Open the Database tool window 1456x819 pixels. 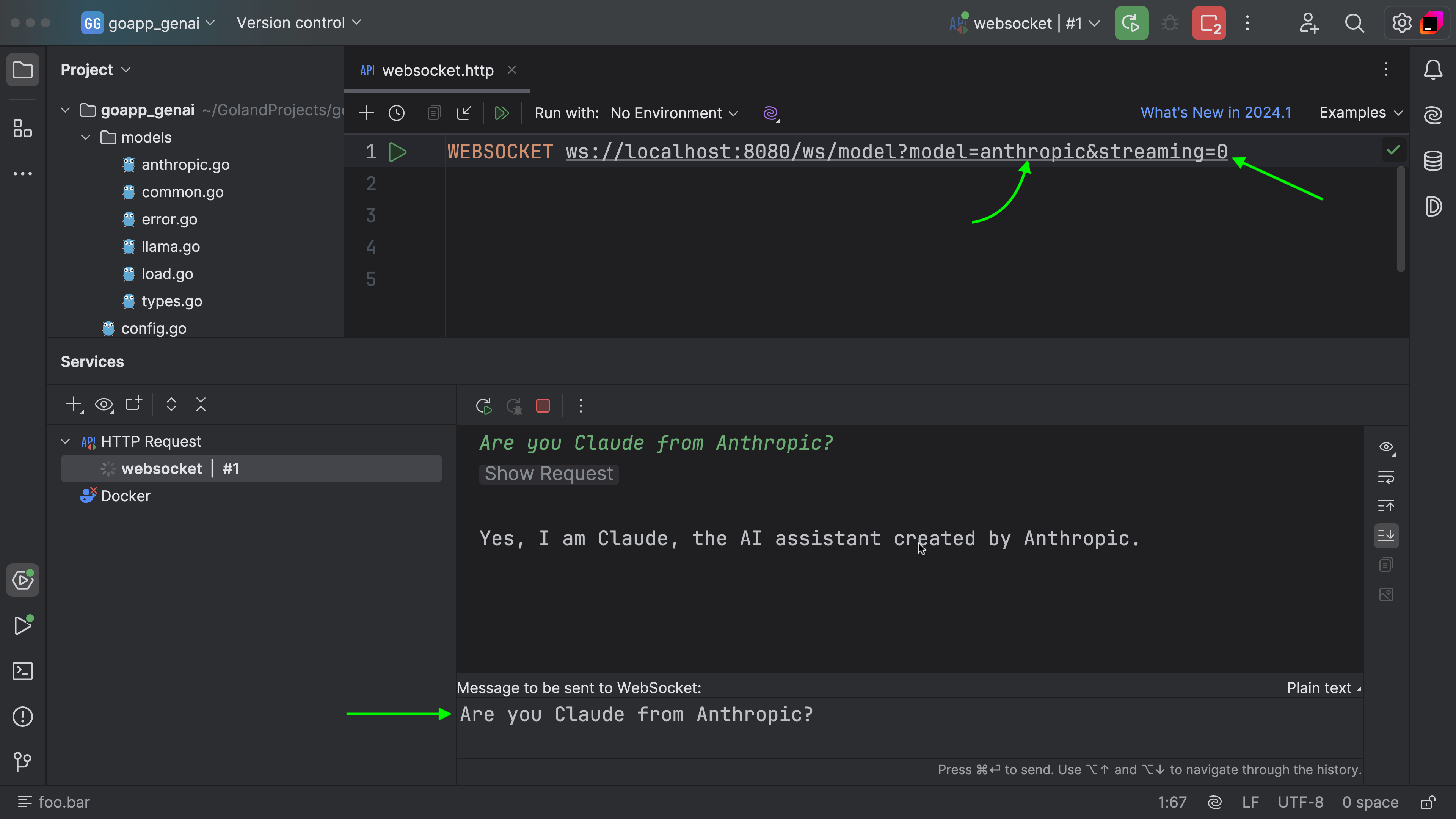click(x=1433, y=160)
